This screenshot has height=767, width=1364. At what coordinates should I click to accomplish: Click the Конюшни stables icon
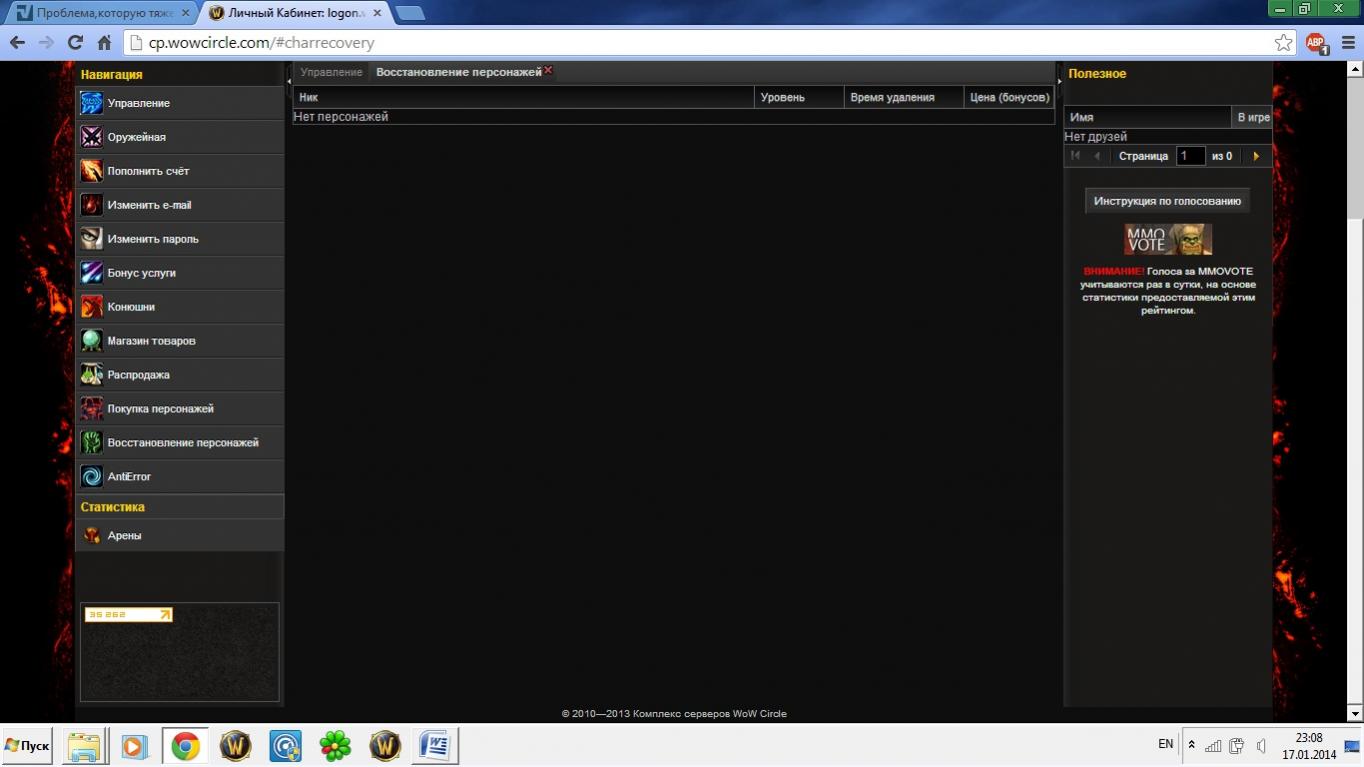tap(92, 307)
